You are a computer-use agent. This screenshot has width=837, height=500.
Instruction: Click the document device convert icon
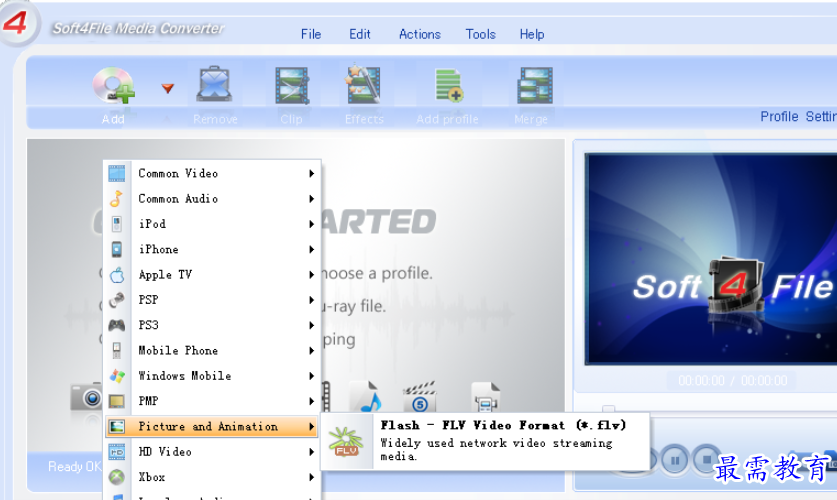click(x=486, y=396)
